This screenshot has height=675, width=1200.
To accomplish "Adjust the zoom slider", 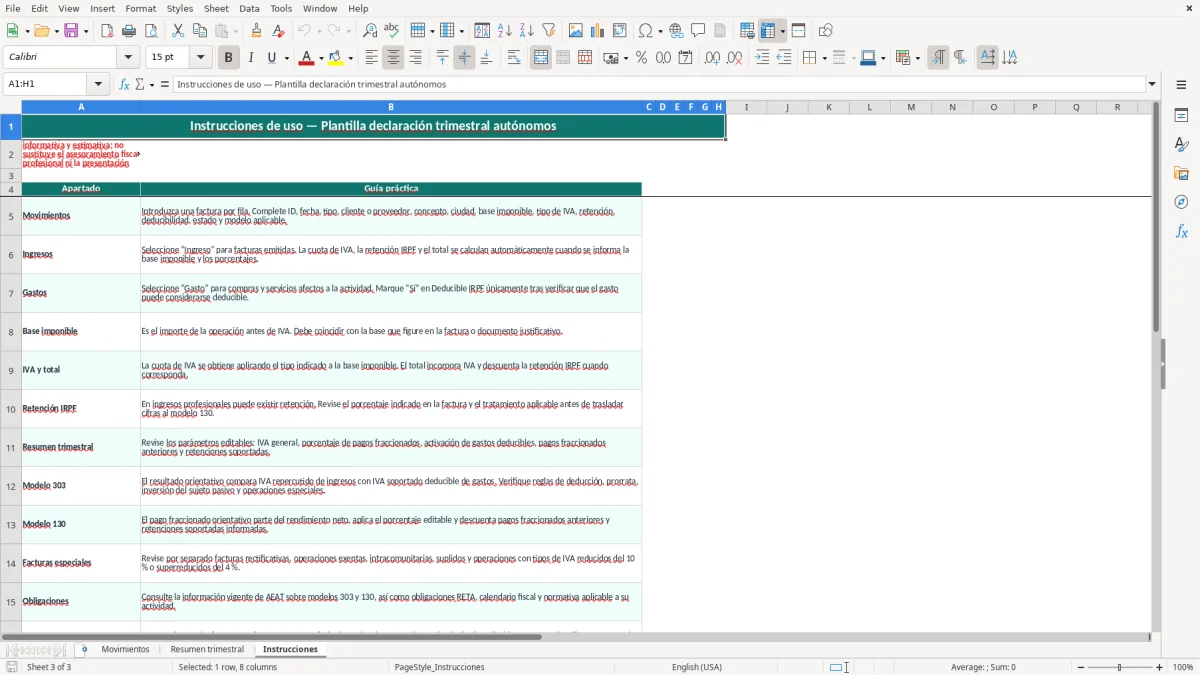I will 1120,667.
